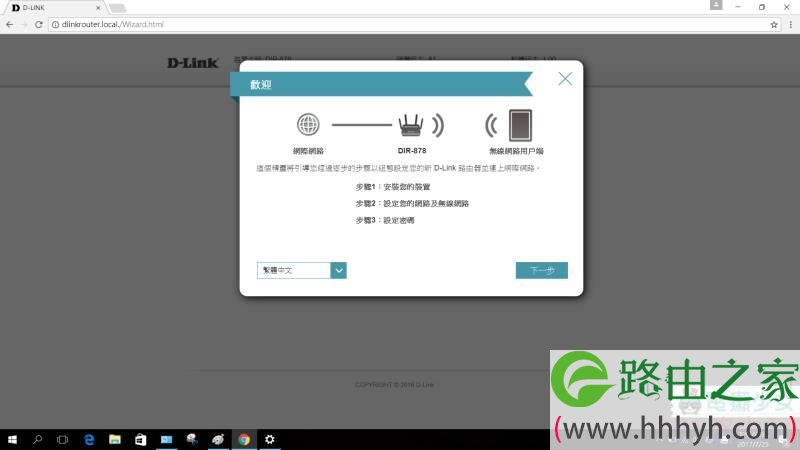Click the DIR-878 router icon
The image size is (800, 450).
coord(411,125)
